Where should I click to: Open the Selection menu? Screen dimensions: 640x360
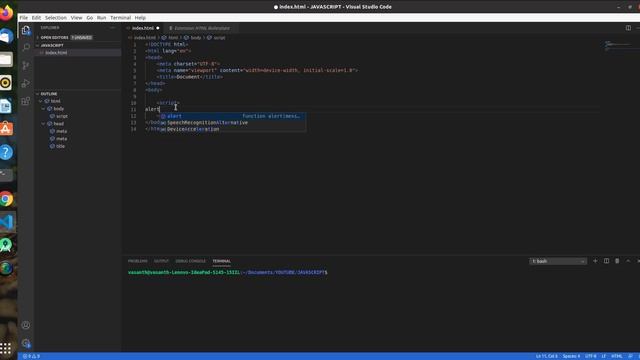[56, 18]
